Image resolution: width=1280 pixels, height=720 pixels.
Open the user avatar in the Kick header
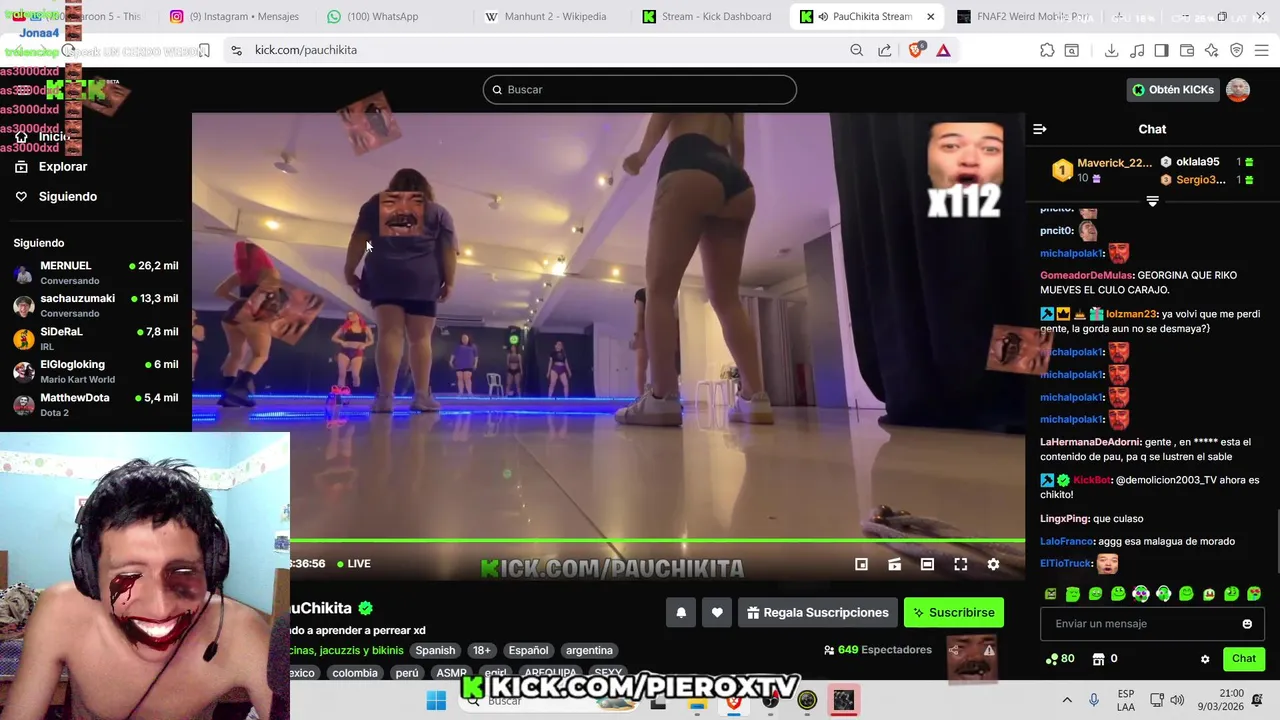pyautogui.click(x=1238, y=90)
